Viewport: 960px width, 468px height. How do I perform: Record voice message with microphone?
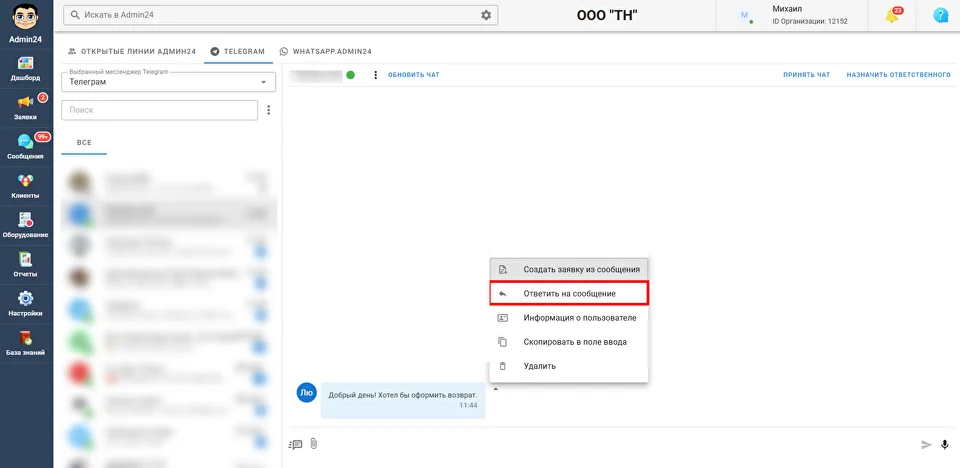tap(945, 445)
